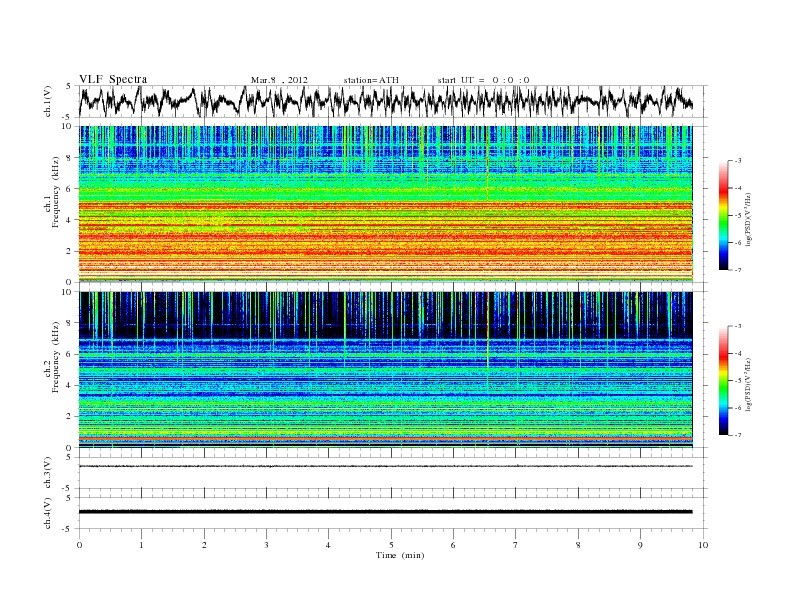792x612 pixels.
Task: Click the "3" tick on the time axis
Action: pos(266,545)
